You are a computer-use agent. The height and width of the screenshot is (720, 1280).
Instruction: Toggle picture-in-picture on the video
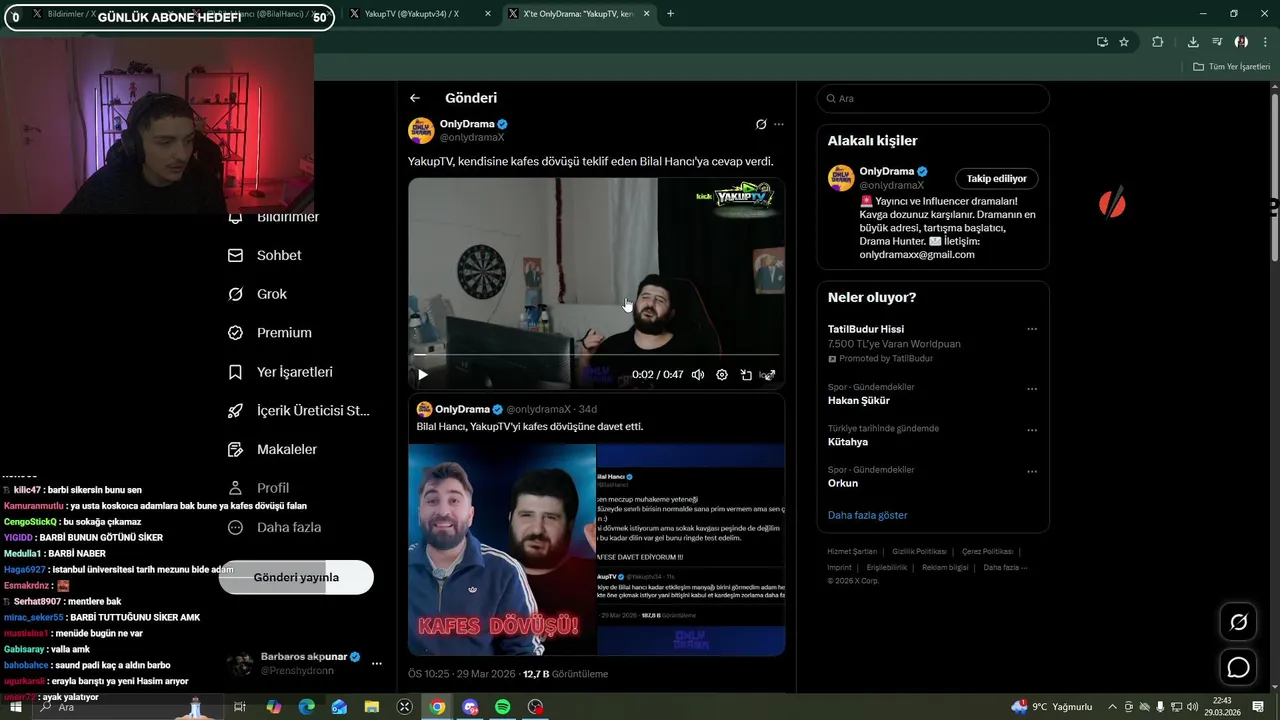pyautogui.click(x=746, y=375)
